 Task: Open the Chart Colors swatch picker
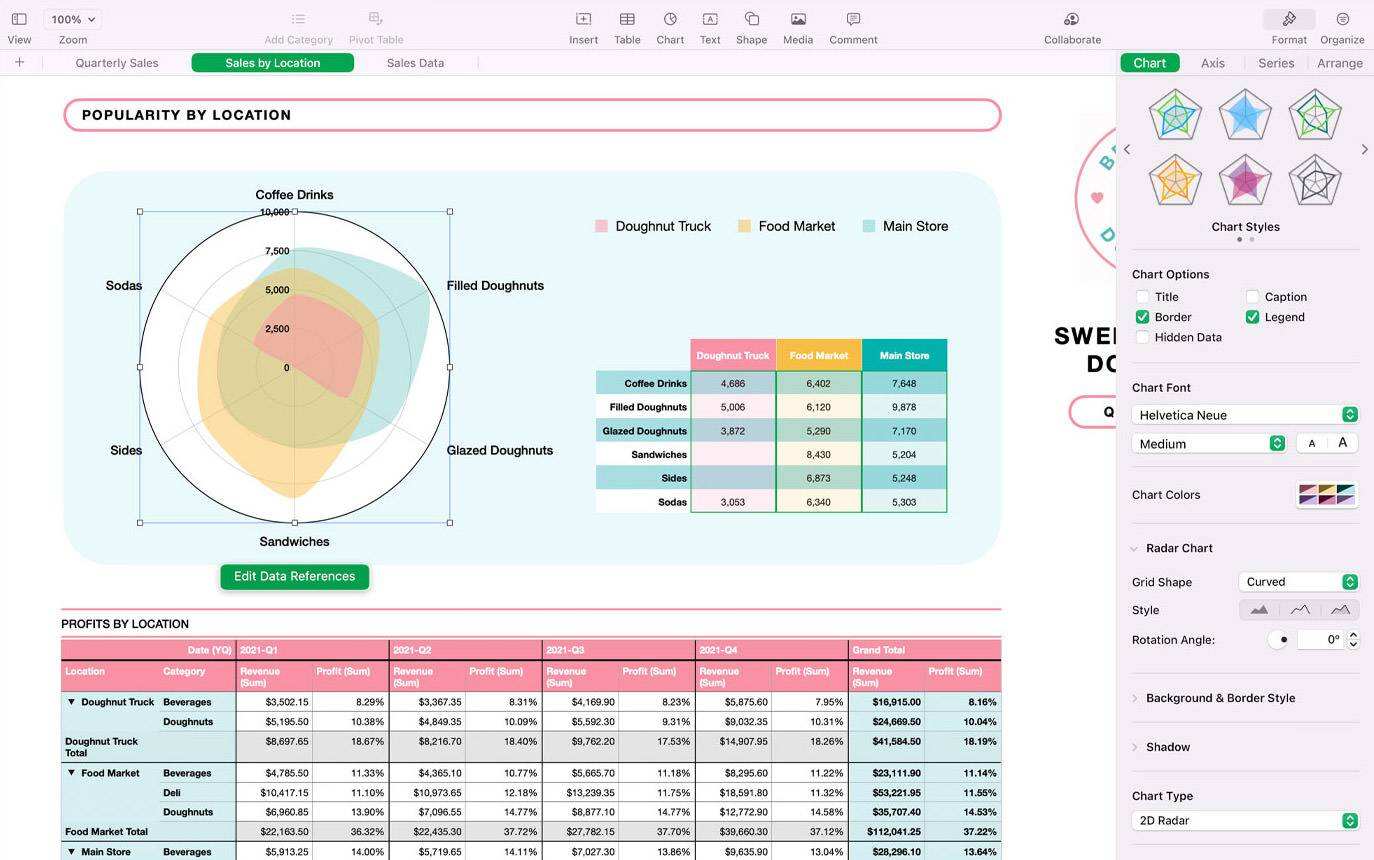[x=1326, y=495]
